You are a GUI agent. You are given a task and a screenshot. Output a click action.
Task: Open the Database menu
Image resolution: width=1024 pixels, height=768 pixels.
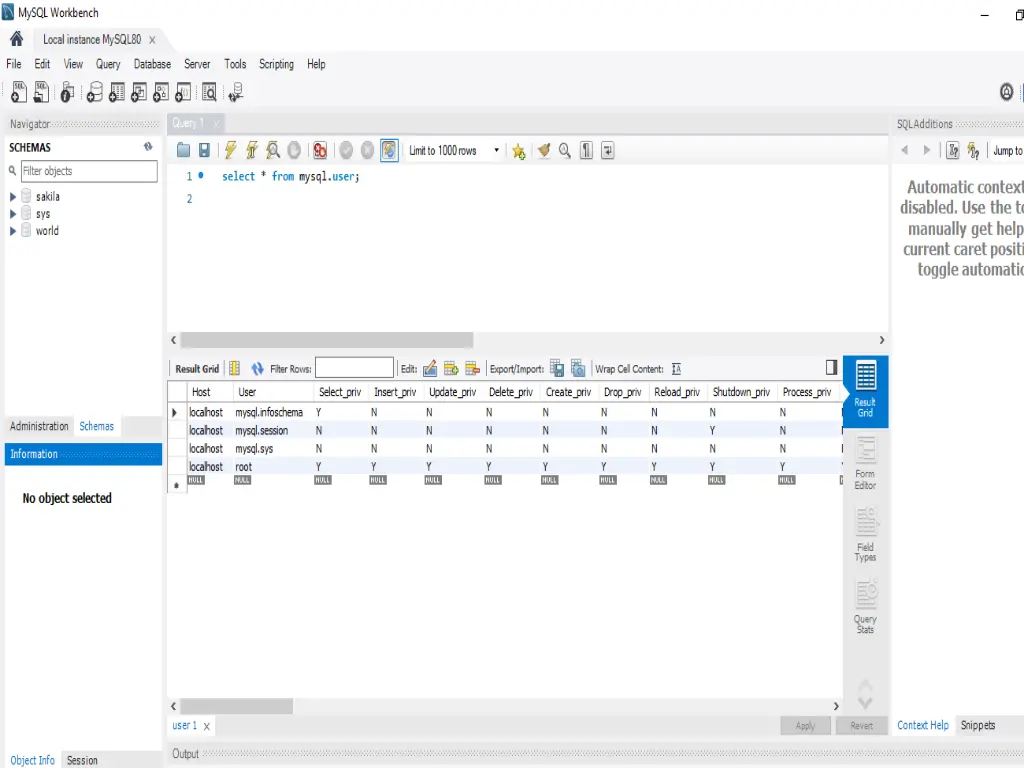coord(152,64)
